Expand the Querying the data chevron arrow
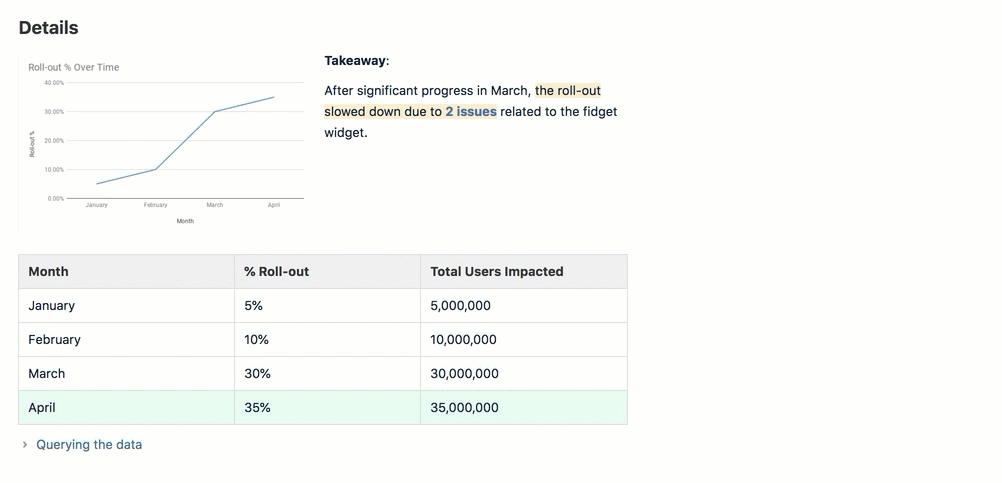 25,445
